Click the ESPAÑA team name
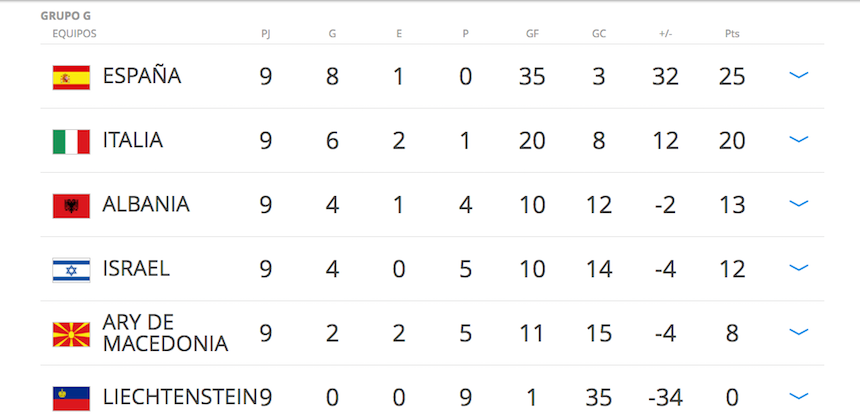 coord(142,76)
